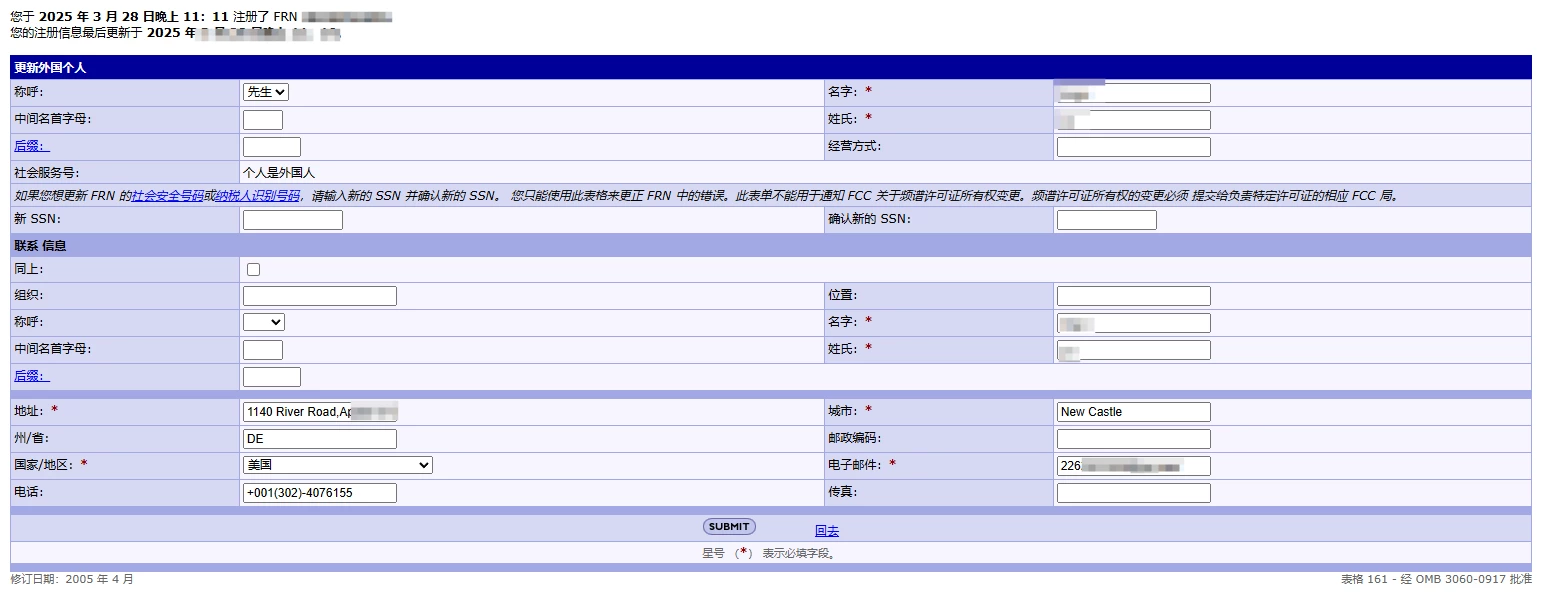This screenshot has height=596, width=1550.
Task: Click the 位置 input field
Action: [1132, 295]
